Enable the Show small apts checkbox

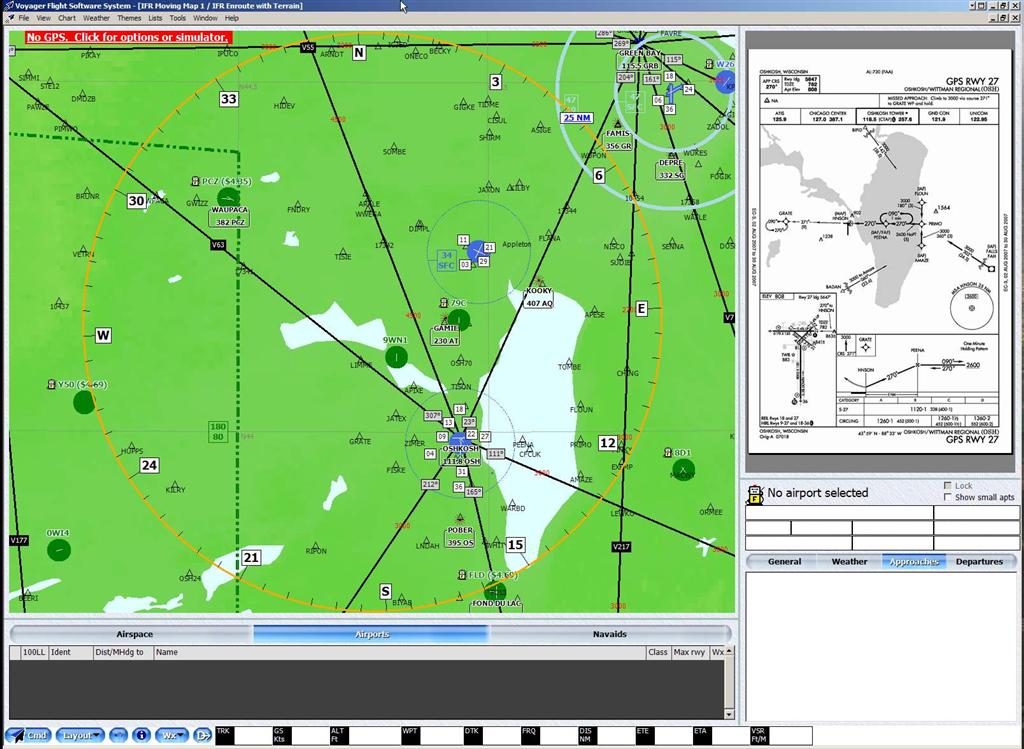(948, 498)
